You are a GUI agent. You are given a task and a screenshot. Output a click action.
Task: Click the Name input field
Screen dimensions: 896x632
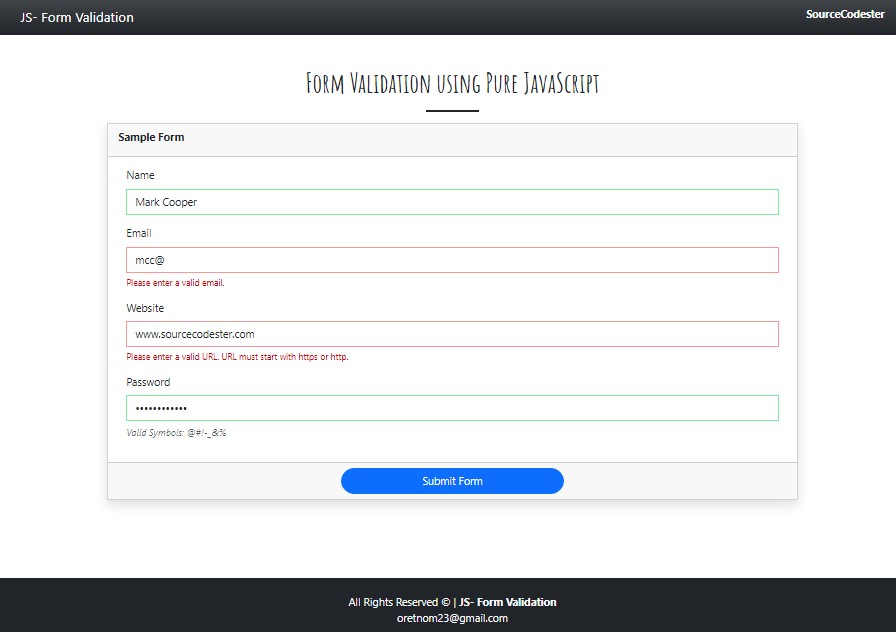[452, 202]
